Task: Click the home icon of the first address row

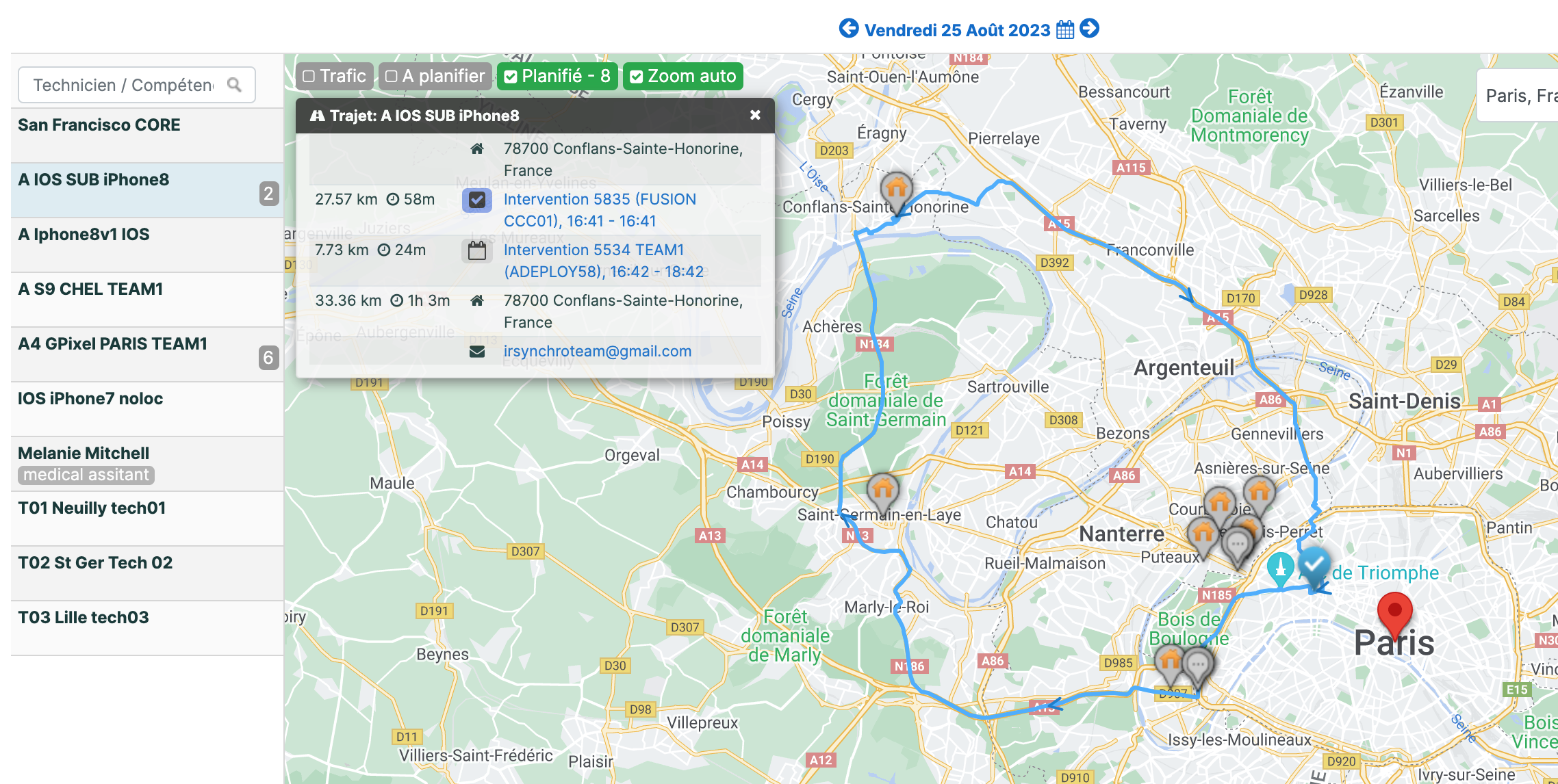Action: coord(477,148)
